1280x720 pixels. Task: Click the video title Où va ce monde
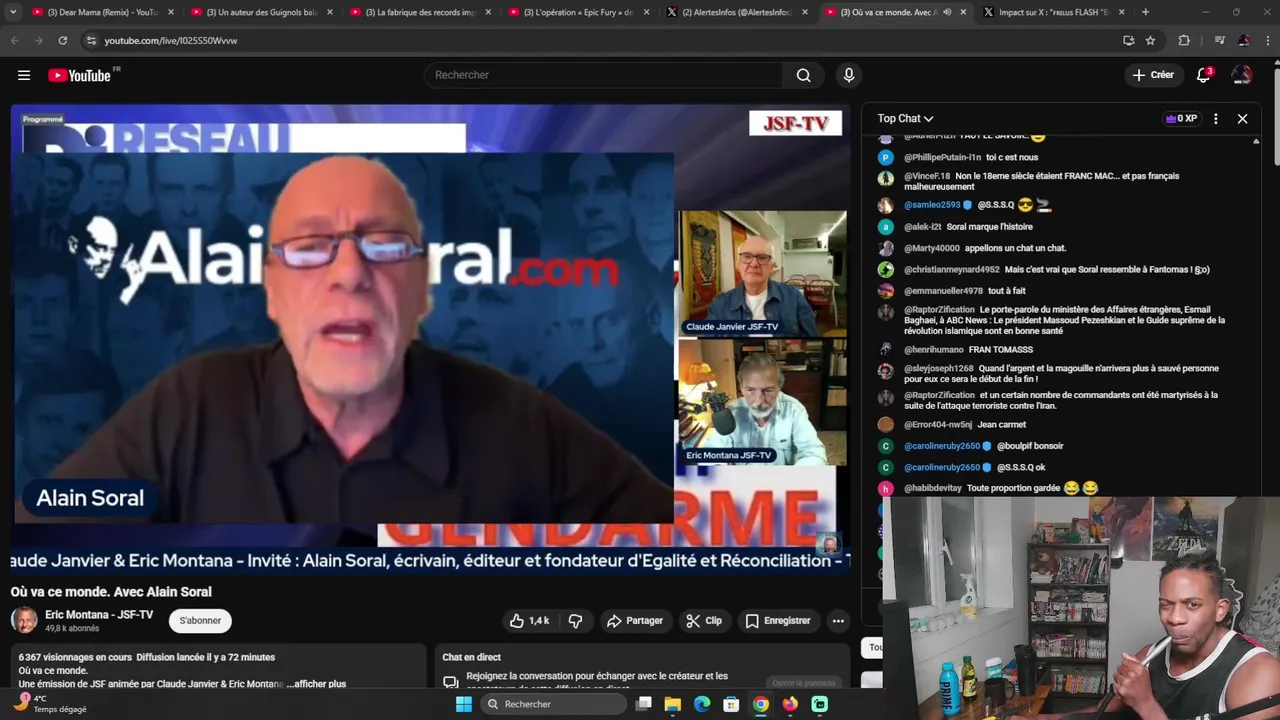pos(111,592)
